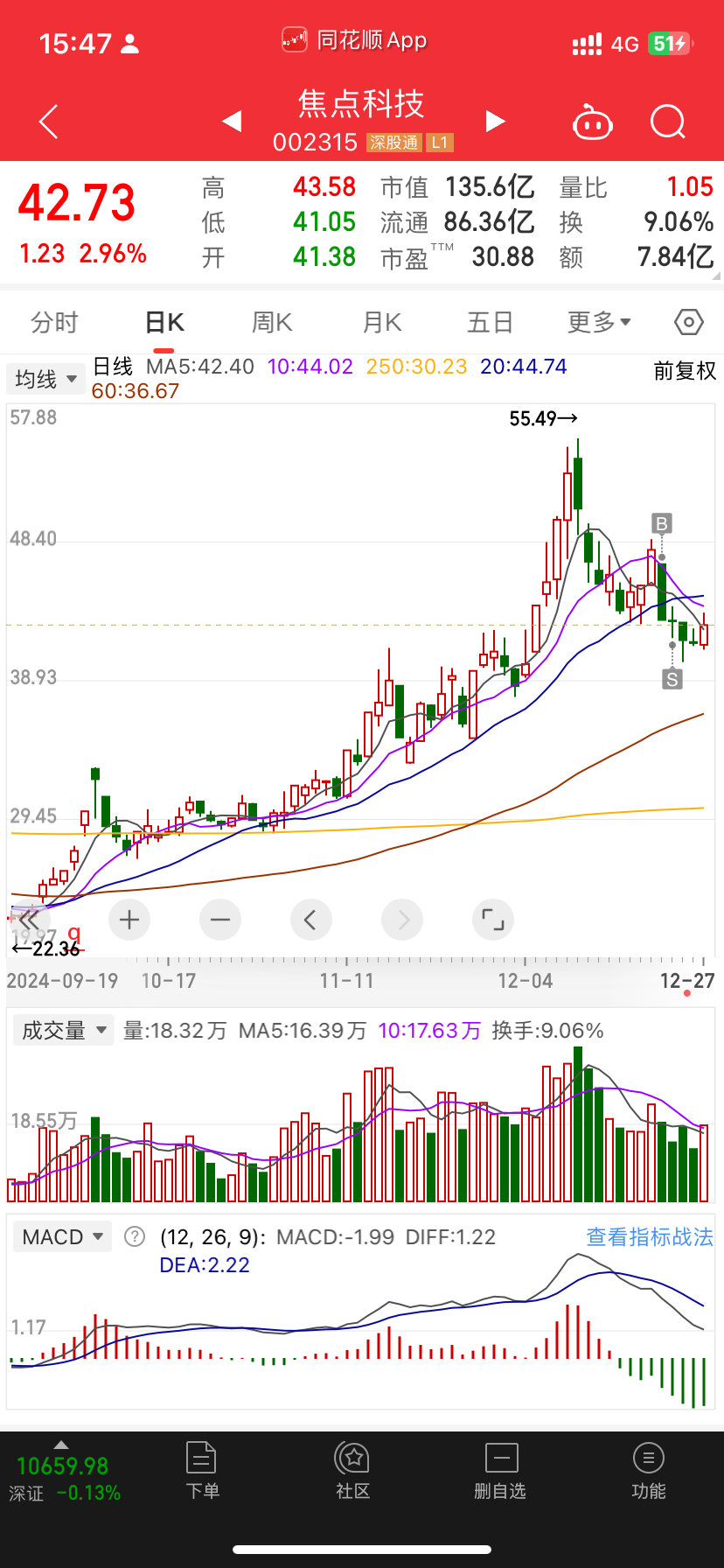Tap MACD:-1.99 value
This screenshot has height=1568, width=724.
(335, 1236)
